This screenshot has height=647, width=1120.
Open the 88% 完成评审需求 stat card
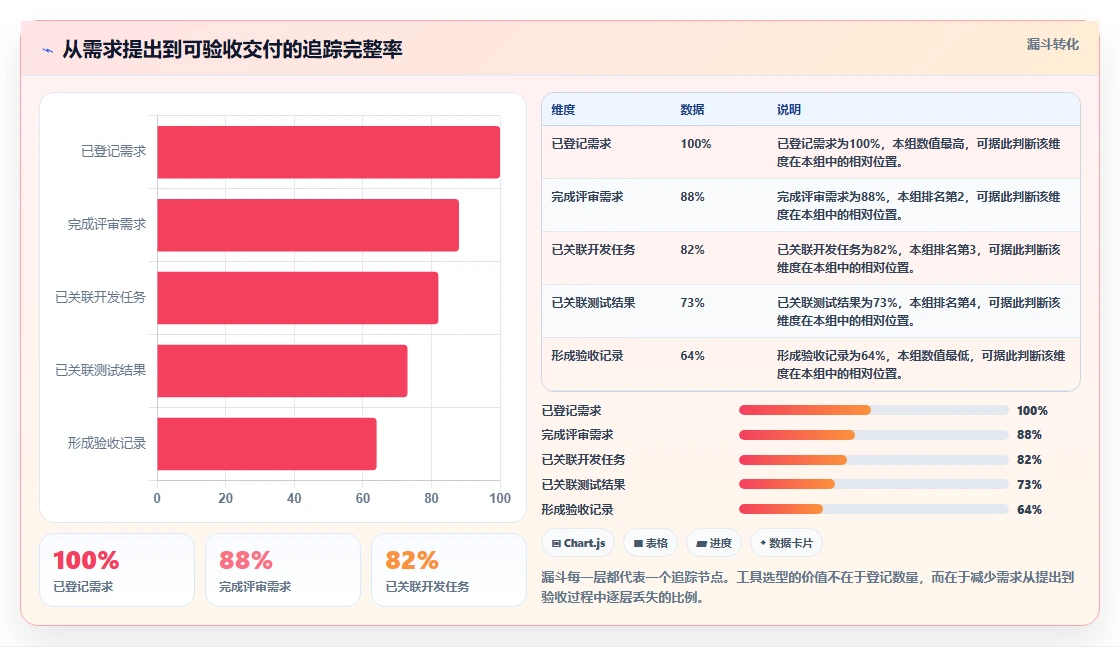283,570
